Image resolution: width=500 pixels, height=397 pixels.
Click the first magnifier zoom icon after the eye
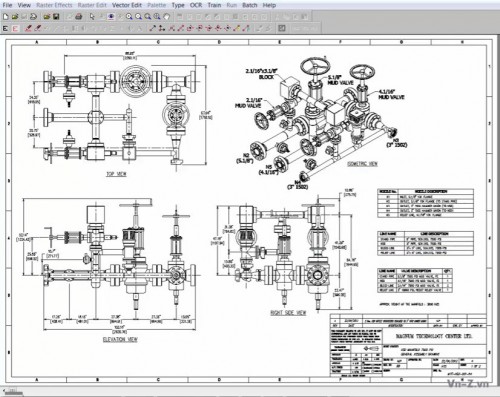(x=129, y=17)
